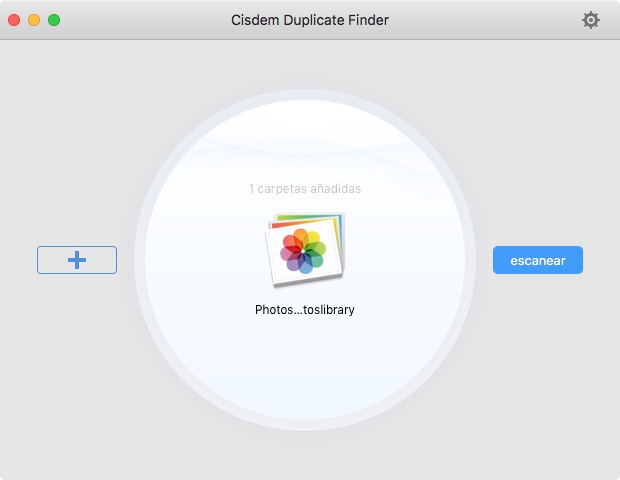Click the grey background below the plus button

coord(77,356)
